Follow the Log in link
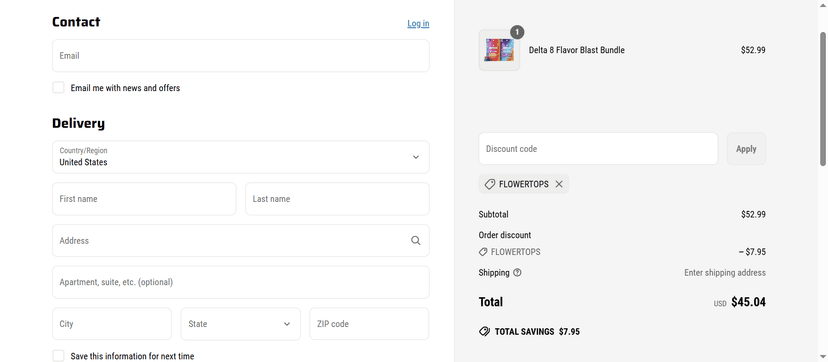 point(418,24)
